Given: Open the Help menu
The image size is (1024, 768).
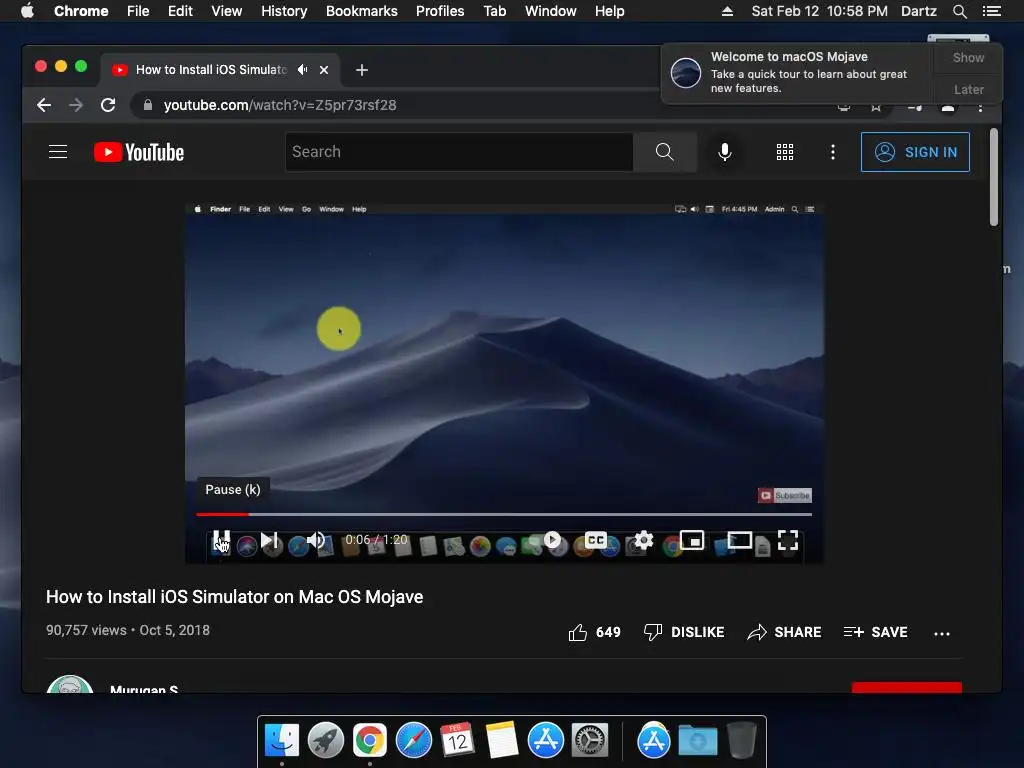Looking at the screenshot, I should 609,11.
